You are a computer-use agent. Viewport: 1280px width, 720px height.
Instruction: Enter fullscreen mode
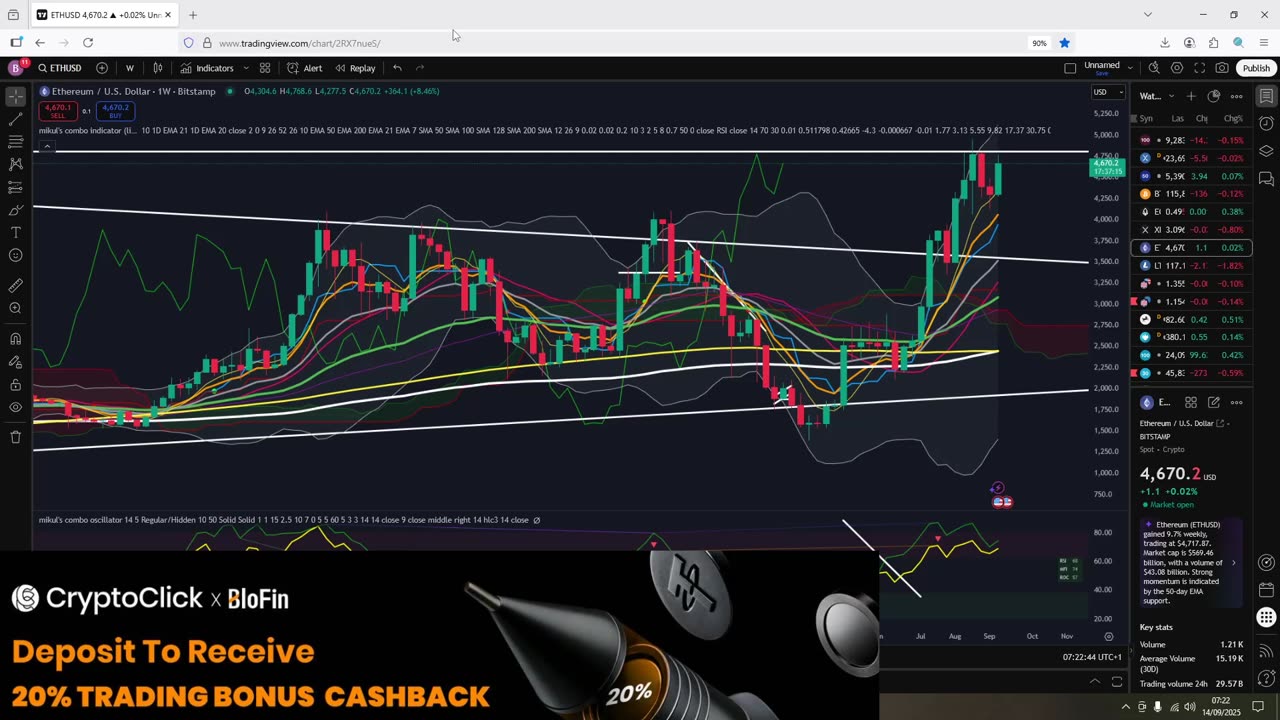click(1199, 68)
